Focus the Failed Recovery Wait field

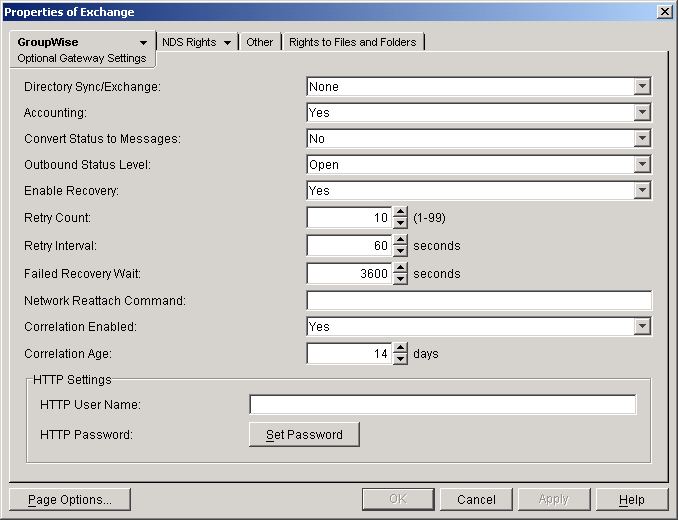(349, 274)
